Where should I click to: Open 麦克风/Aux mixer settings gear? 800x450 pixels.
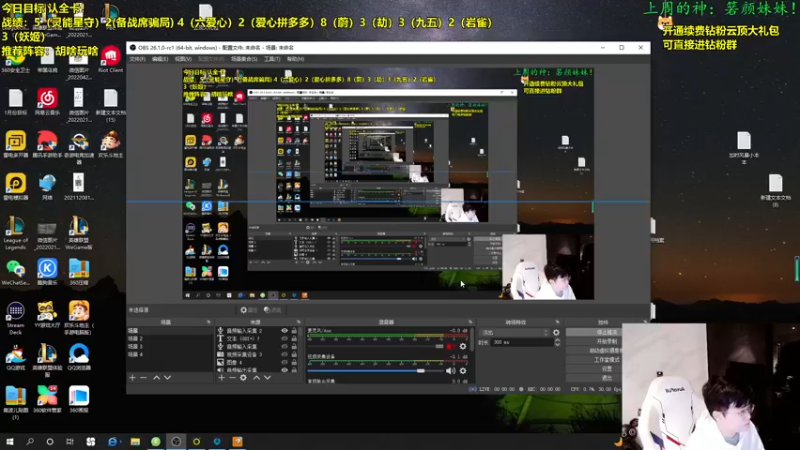coord(463,346)
